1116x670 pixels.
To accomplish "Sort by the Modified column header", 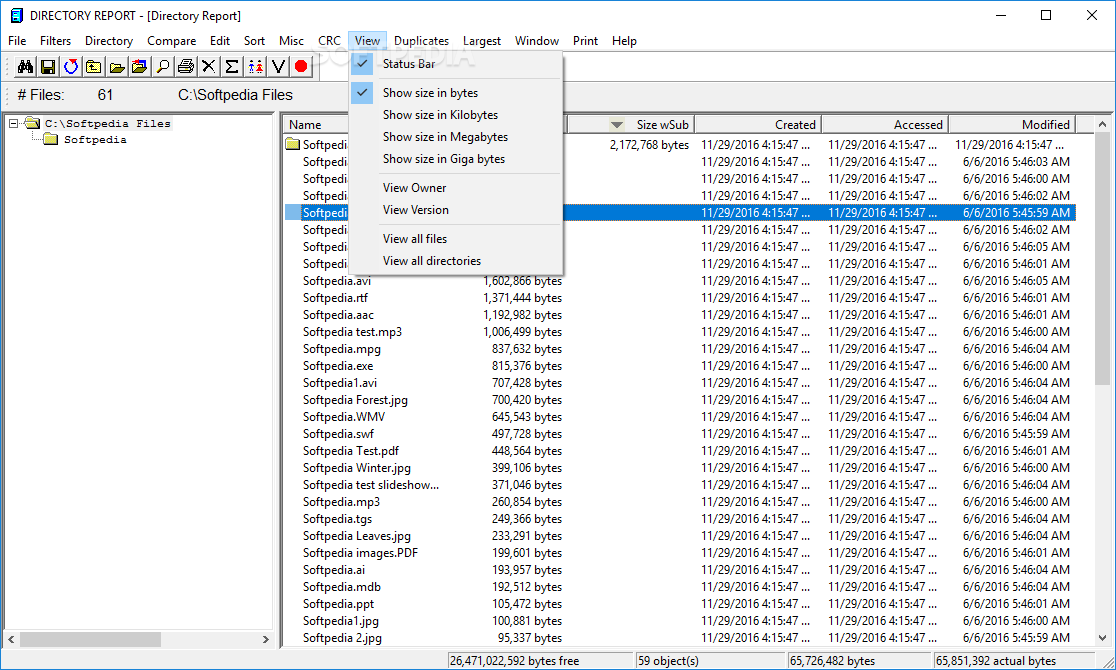I will [1012, 125].
